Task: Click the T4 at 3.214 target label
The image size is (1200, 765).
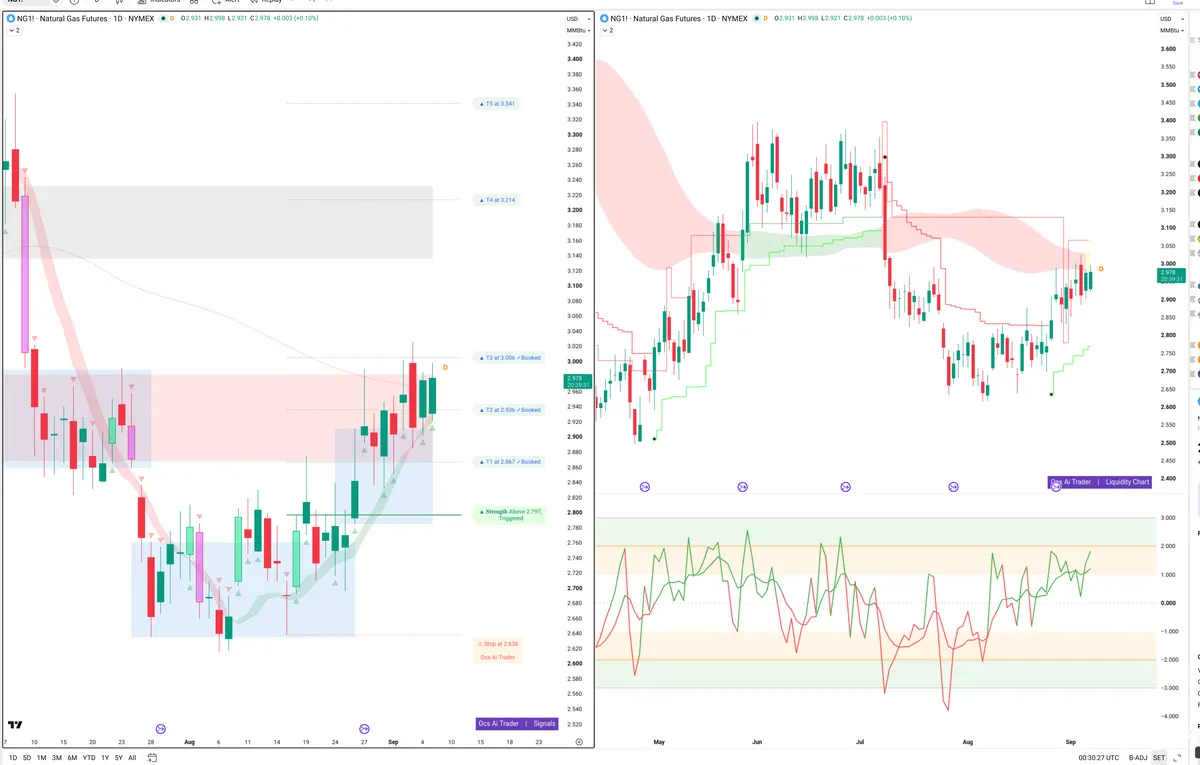Action: pos(497,200)
